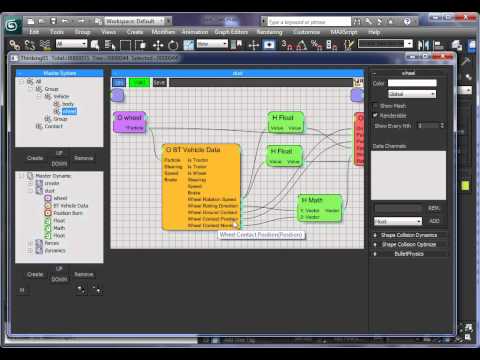The height and width of the screenshot is (360, 480).
Task: Click the Redo arrow in title bar
Action: click(81, 21)
